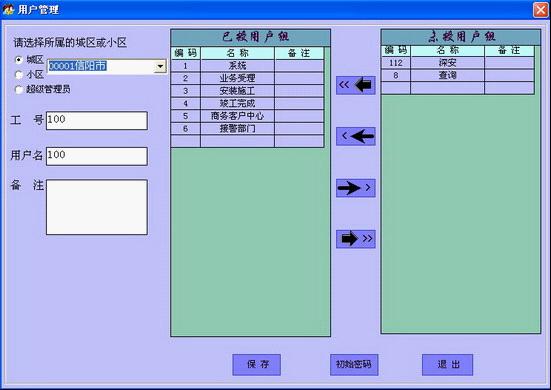Click code cell 8 in right table
551x390 pixels.
(x=396, y=76)
